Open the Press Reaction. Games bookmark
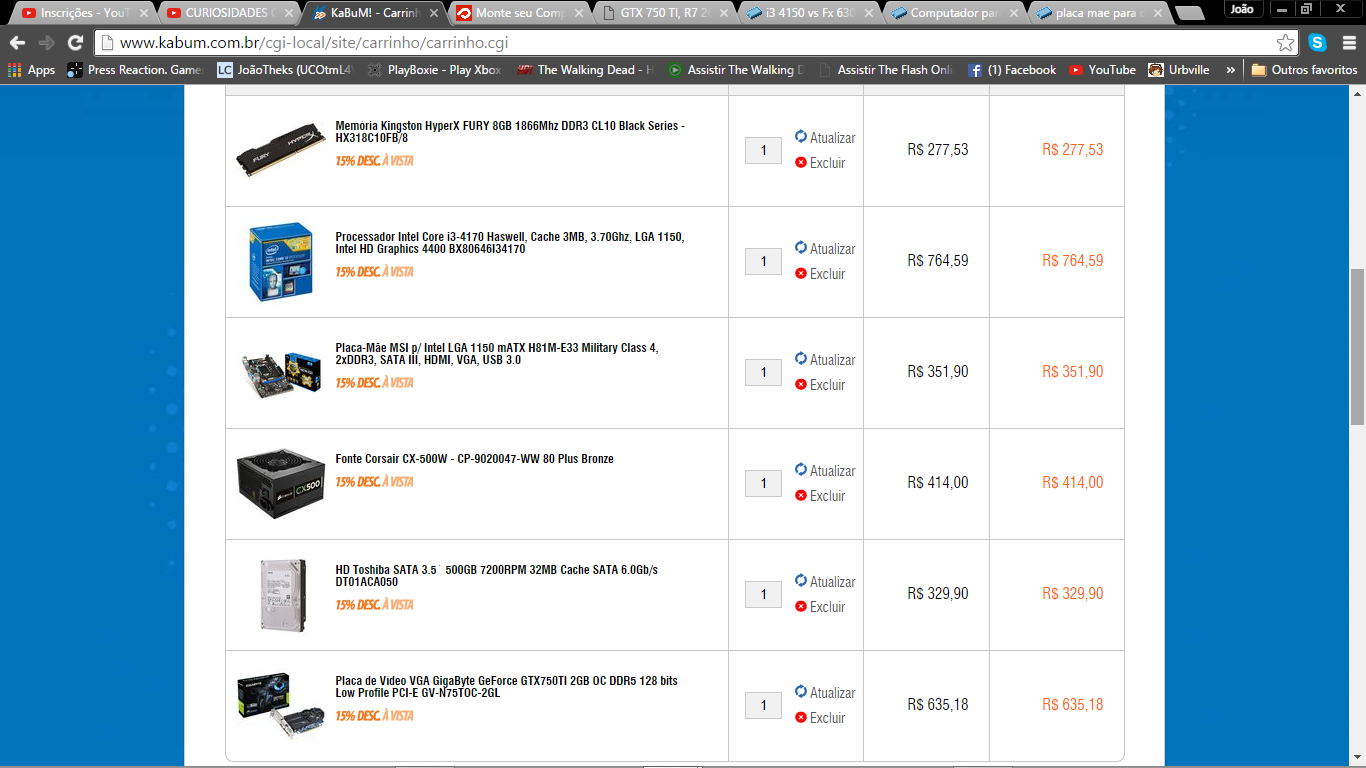The height and width of the screenshot is (768, 1366). [134, 70]
